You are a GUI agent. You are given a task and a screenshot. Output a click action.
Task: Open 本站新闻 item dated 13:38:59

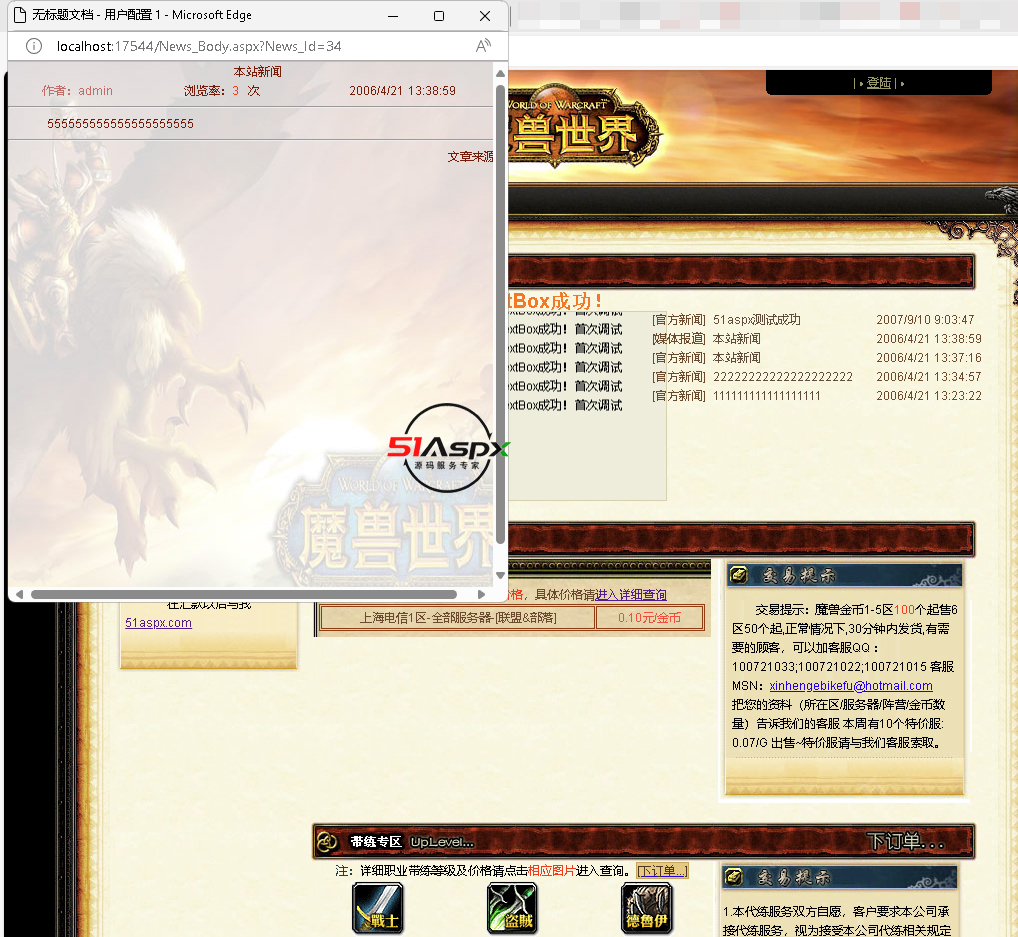(737, 339)
